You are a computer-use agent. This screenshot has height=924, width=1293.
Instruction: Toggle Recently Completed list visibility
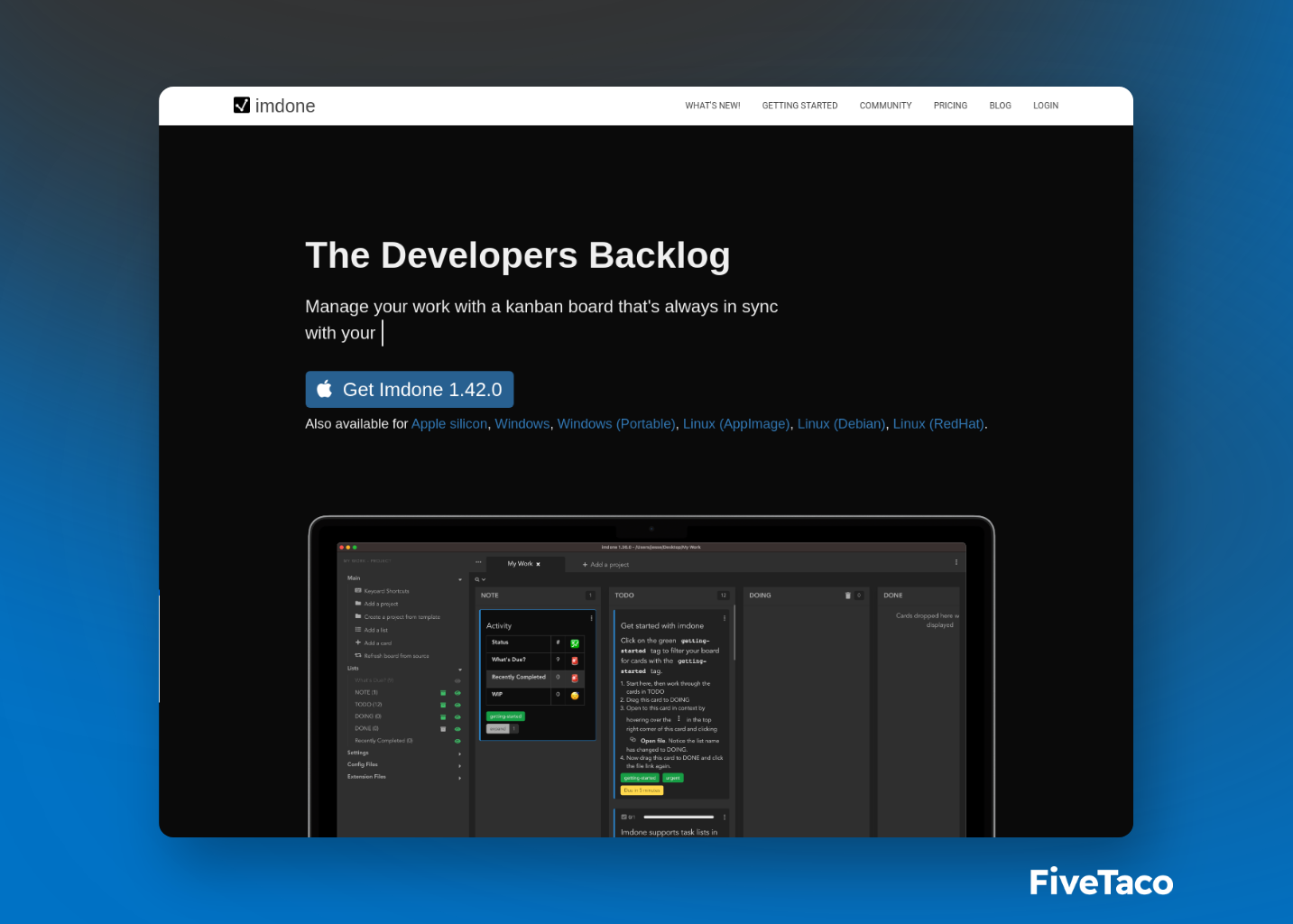(x=457, y=741)
